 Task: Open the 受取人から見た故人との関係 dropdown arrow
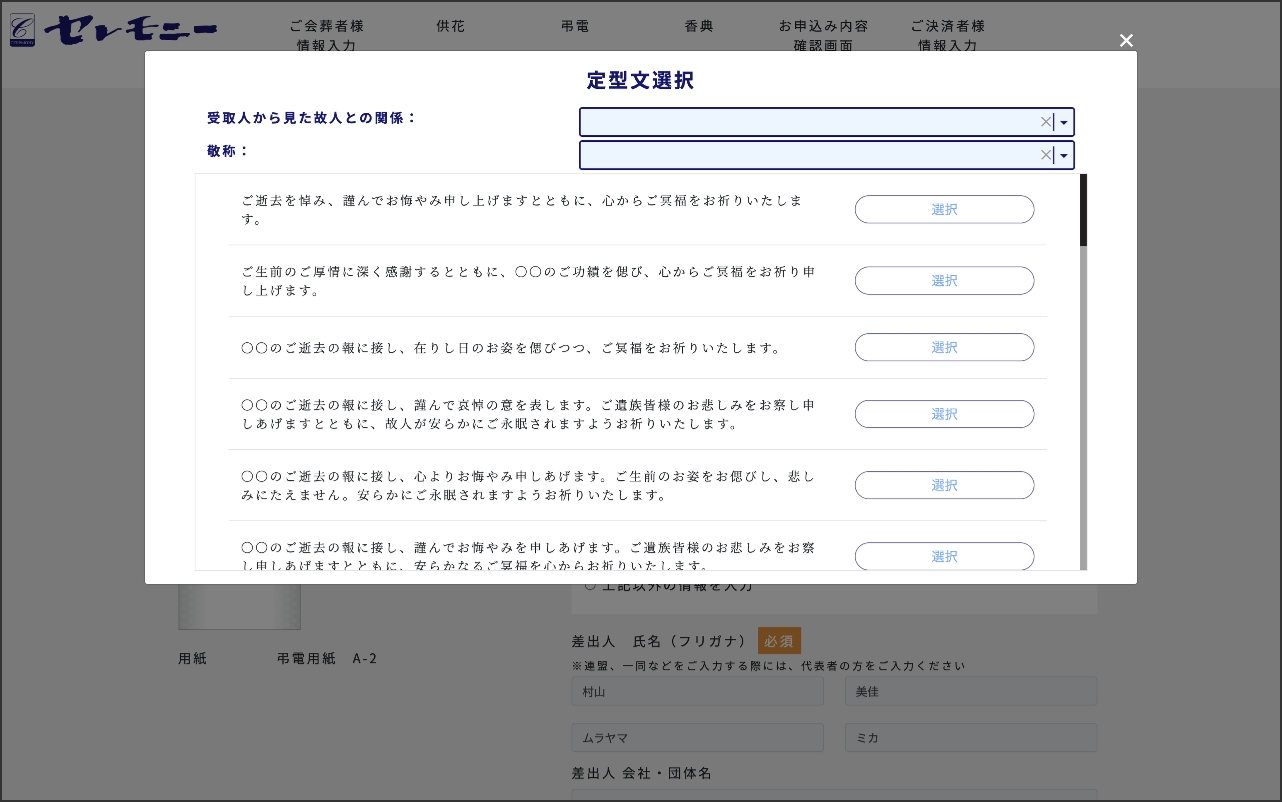click(1064, 123)
